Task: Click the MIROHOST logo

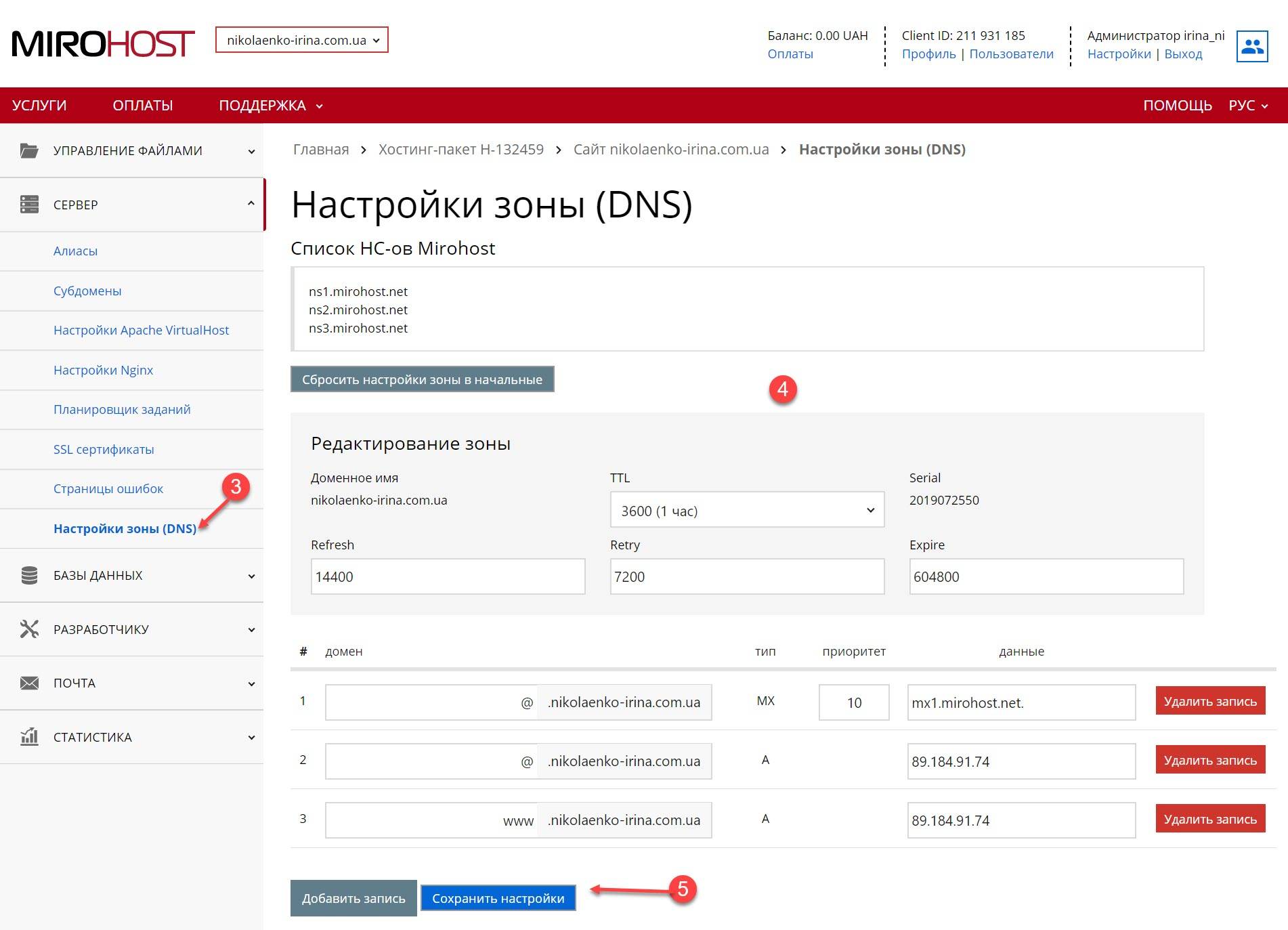Action: [x=103, y=43]
